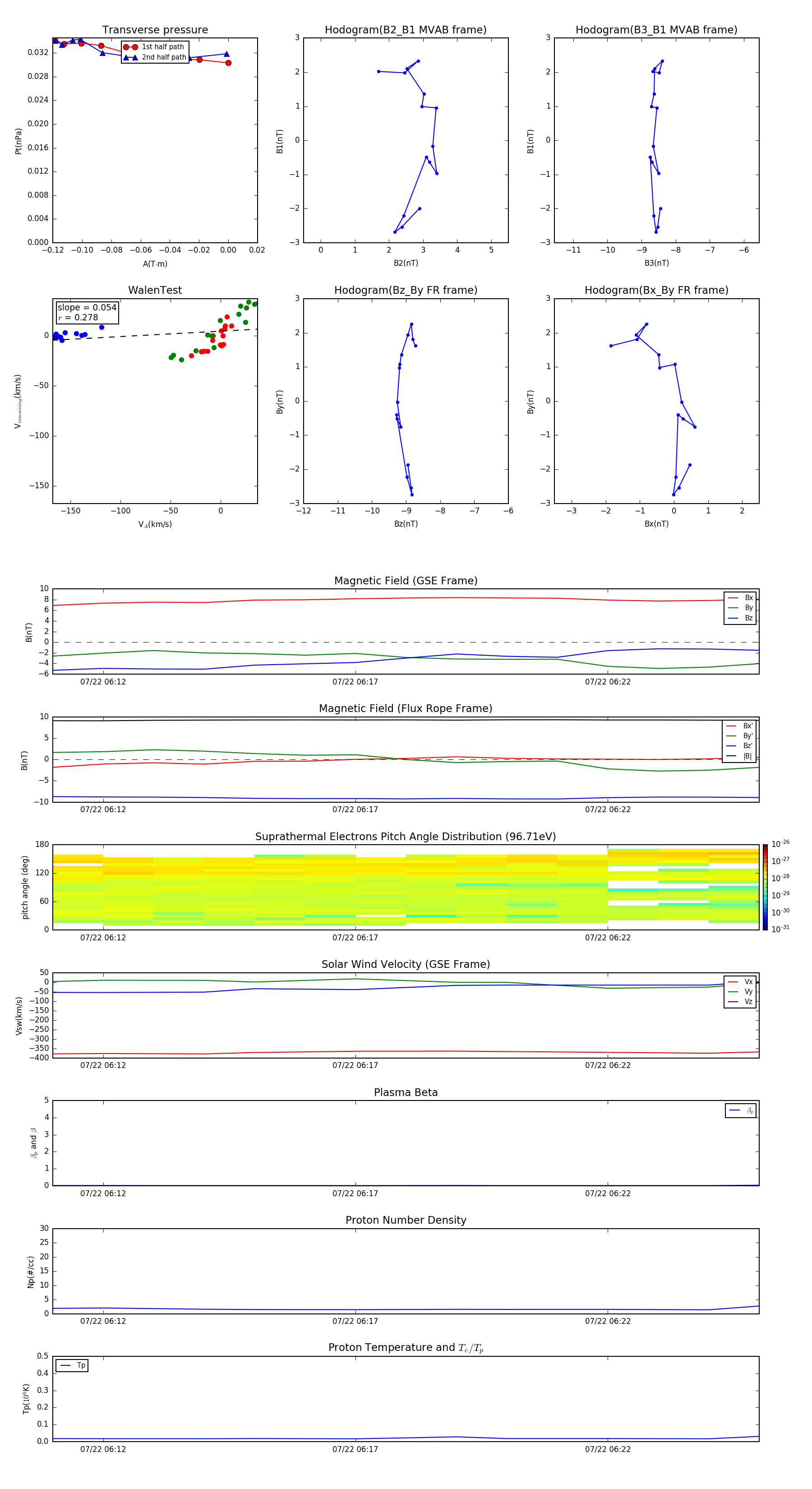Viewport: 812px width, 1489px height.
Task: Click the Vy legend entry
Action: pyautogui.click(x=740, y=992)
